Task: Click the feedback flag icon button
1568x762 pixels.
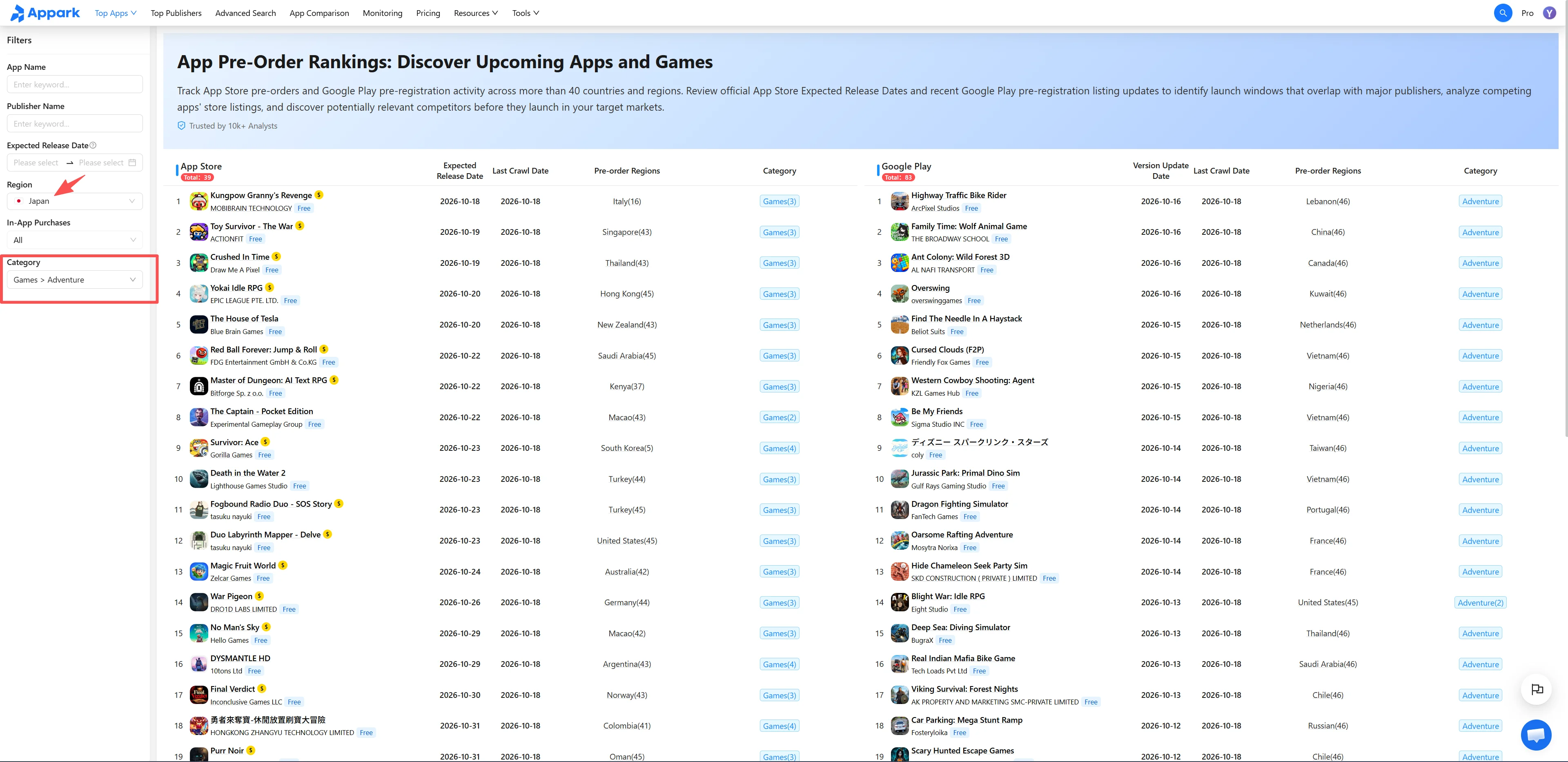Action: [1537, 690]
